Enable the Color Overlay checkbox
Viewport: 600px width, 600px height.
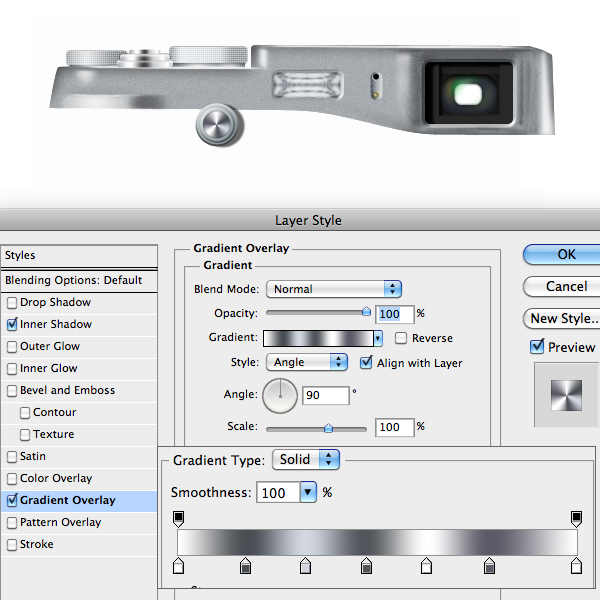12,479
